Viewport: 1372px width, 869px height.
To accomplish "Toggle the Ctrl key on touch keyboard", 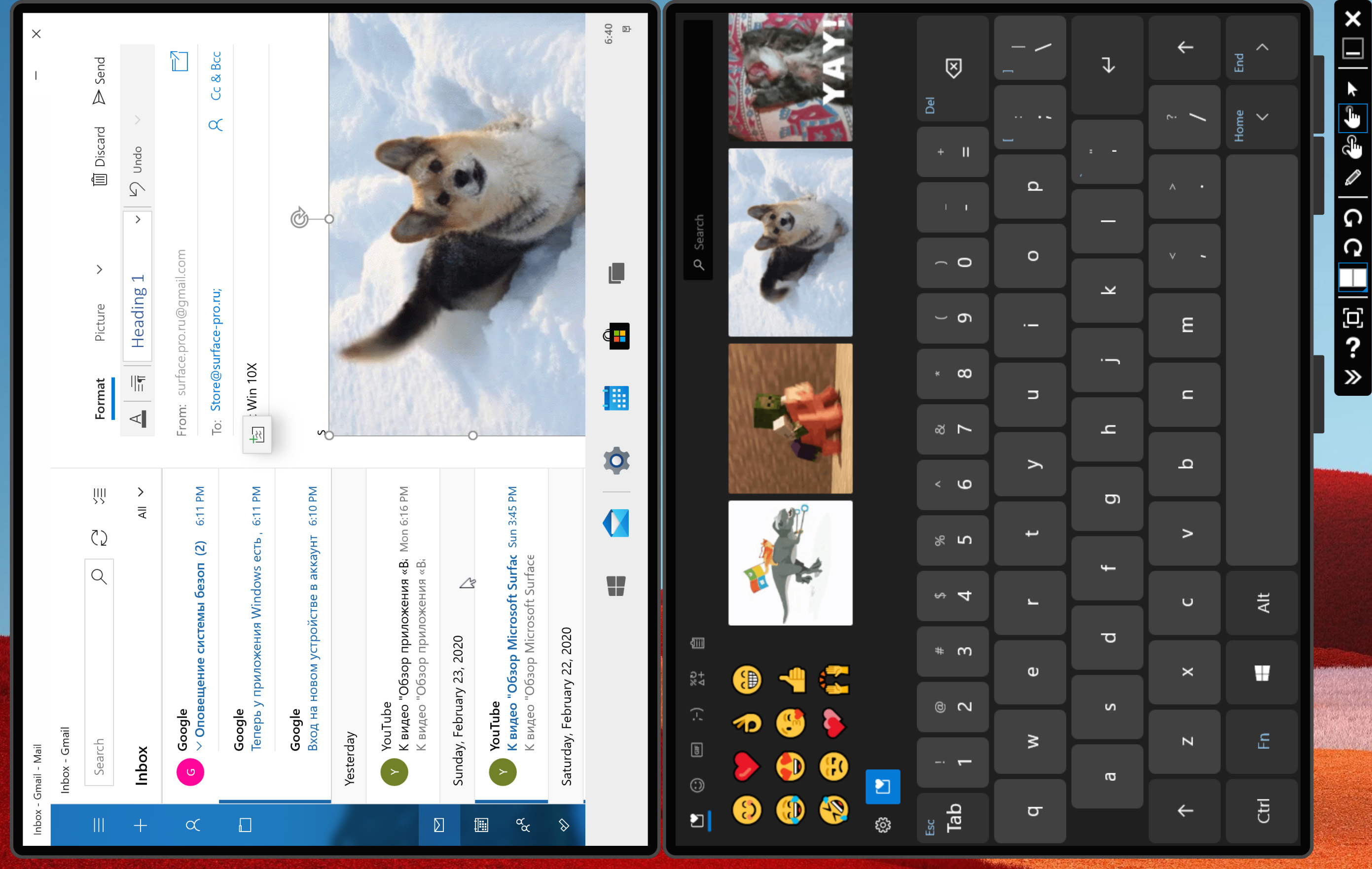I will tap(1262, 810).
